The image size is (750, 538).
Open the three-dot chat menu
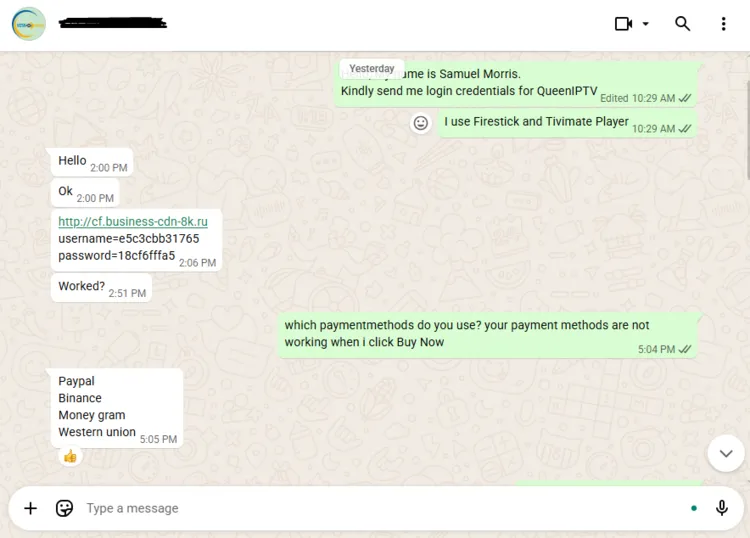tap(723, 23)
